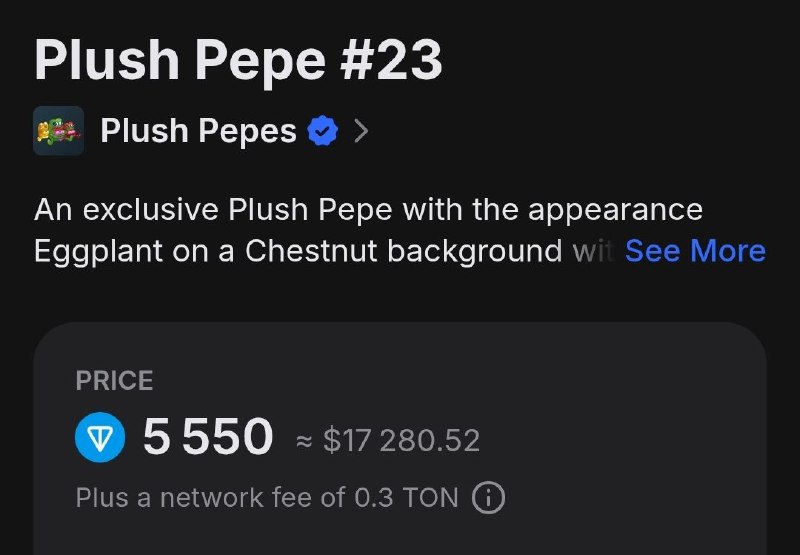Expand the chevron beside Plush Pepes
The image size is (800, 555).
click(361, 131)
